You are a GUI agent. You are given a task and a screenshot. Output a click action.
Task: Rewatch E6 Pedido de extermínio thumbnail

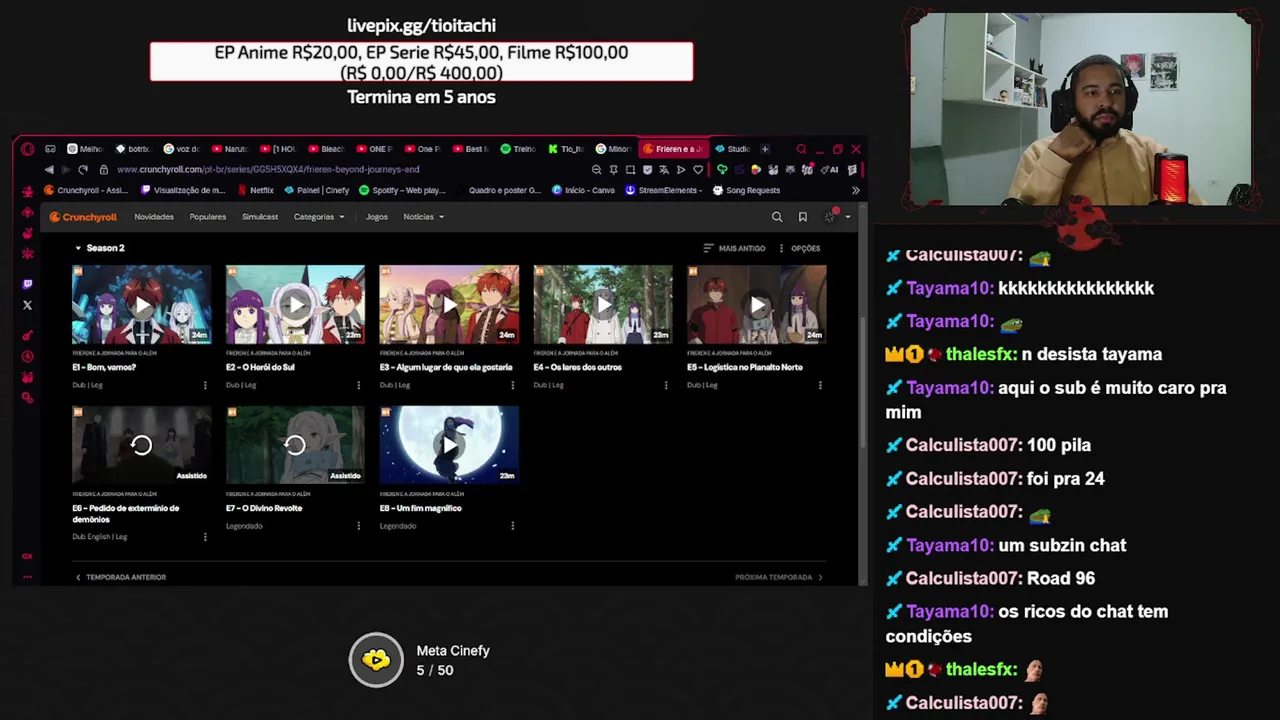click(x=142, y=445)
